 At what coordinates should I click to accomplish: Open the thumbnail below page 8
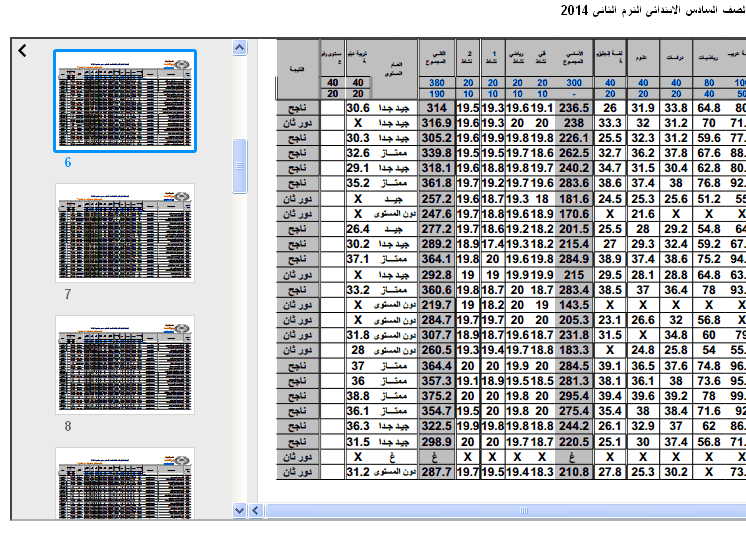pos(125,483)
